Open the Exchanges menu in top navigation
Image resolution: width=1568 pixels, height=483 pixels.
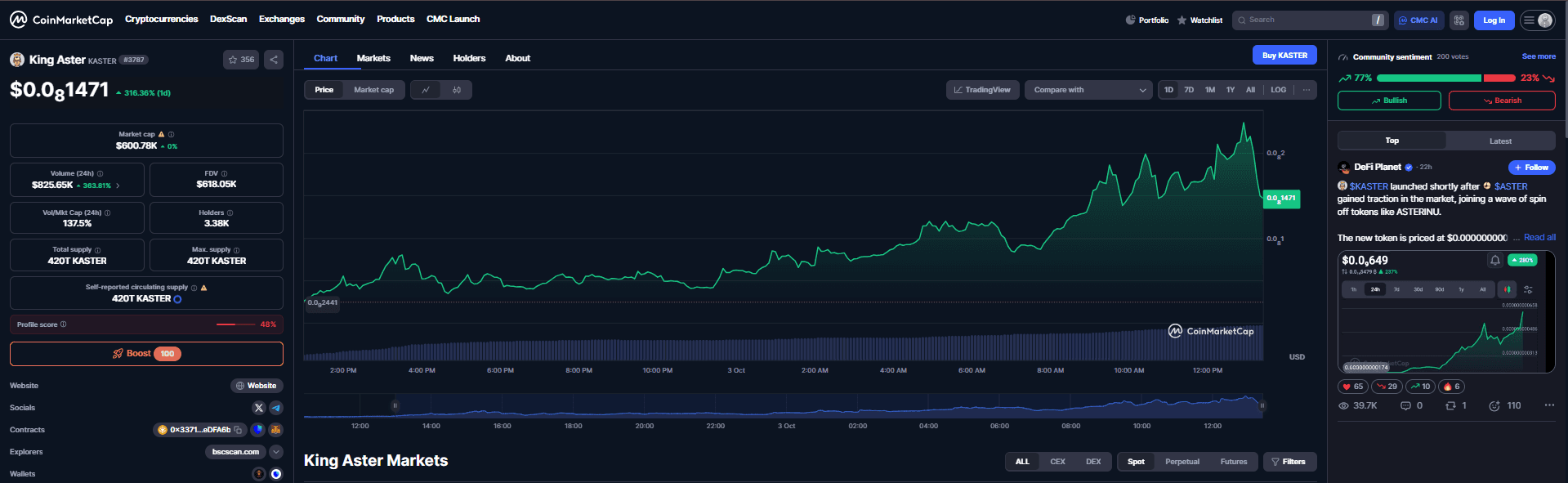click(281, 19)
